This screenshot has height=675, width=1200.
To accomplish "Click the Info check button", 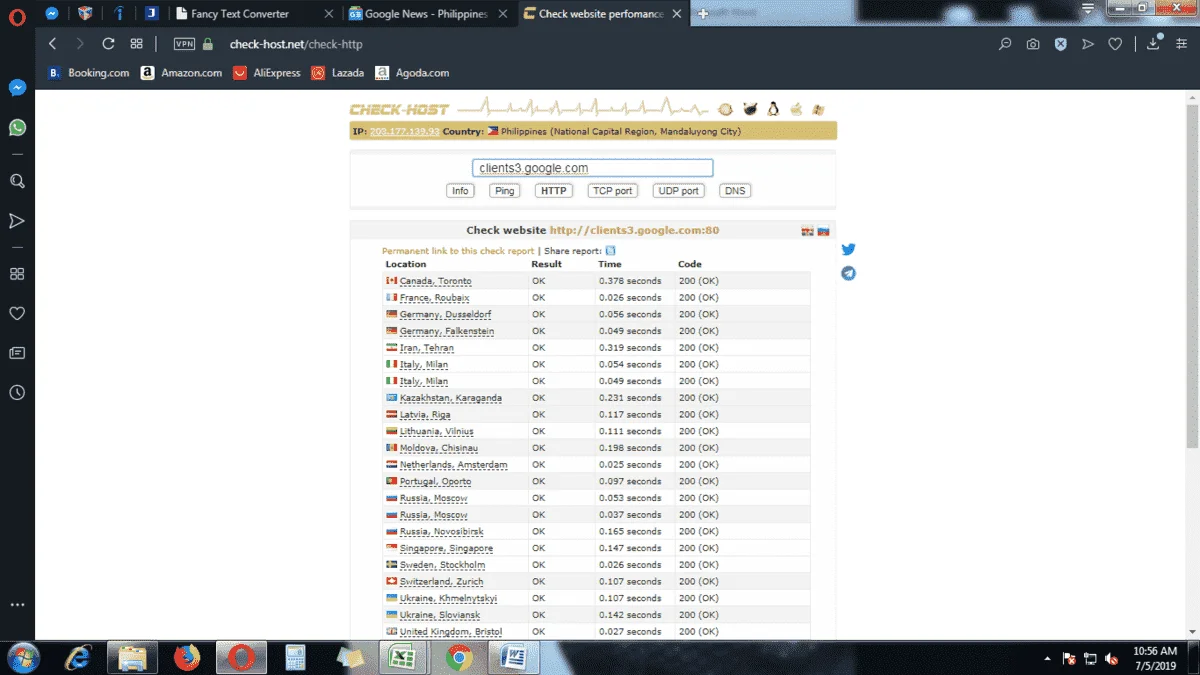I will pyautogui.click(x=460, y=191).
